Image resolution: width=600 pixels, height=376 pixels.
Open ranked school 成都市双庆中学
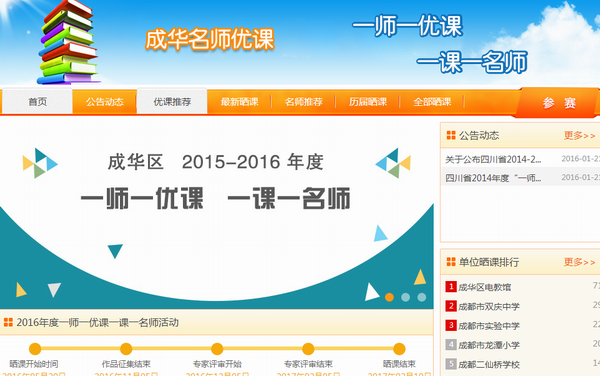[489, 306]
